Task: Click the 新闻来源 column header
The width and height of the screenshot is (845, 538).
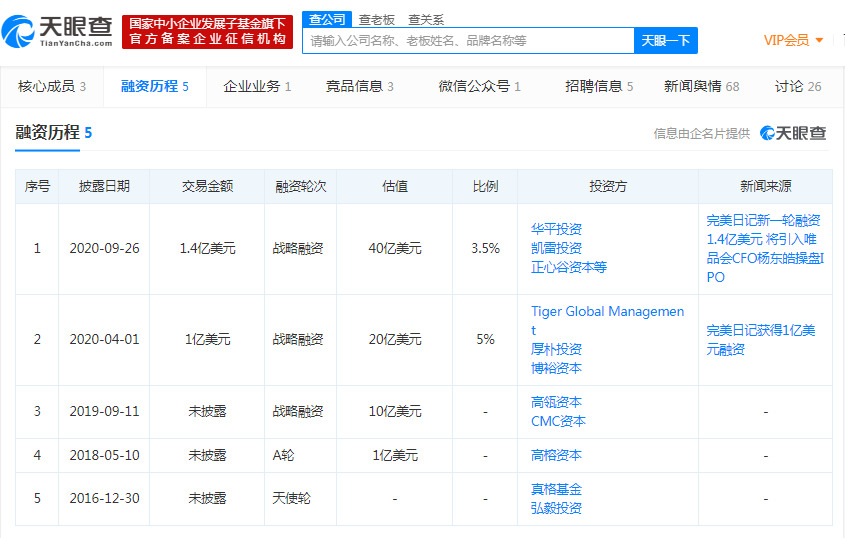Action: pyautogui.click(x=765, y=187)
